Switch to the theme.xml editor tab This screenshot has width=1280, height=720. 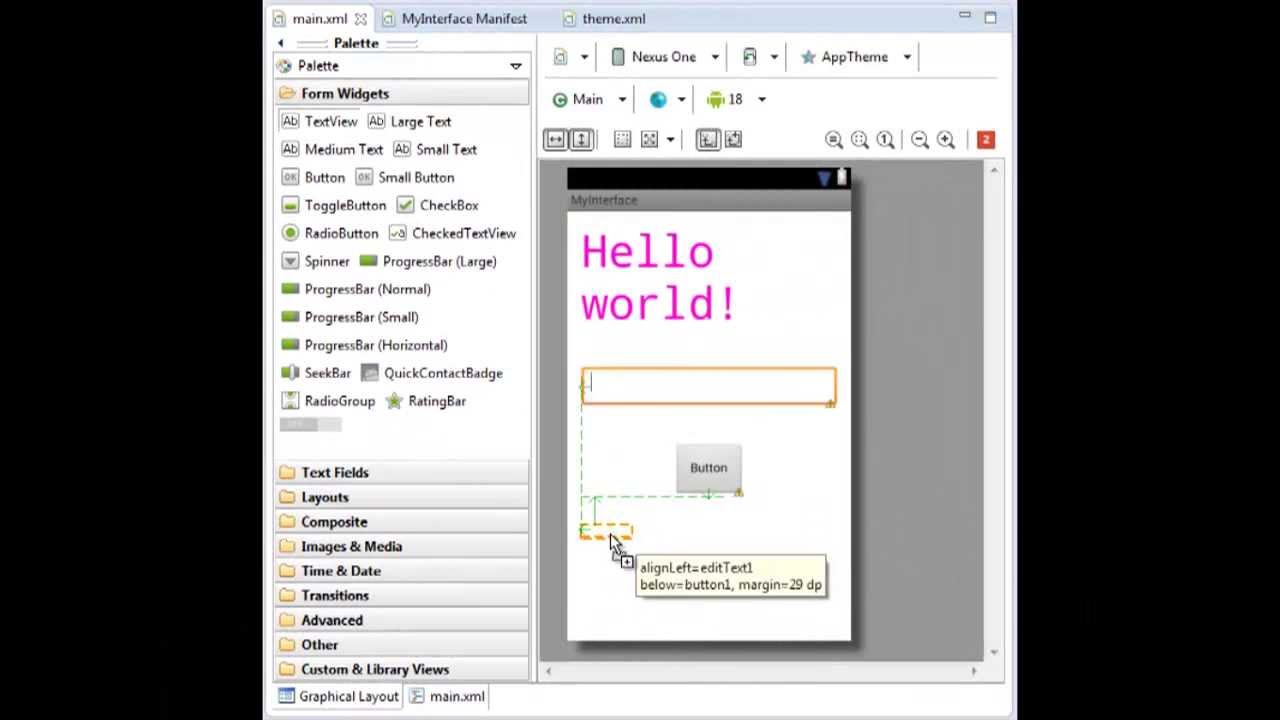pos(605,19)
